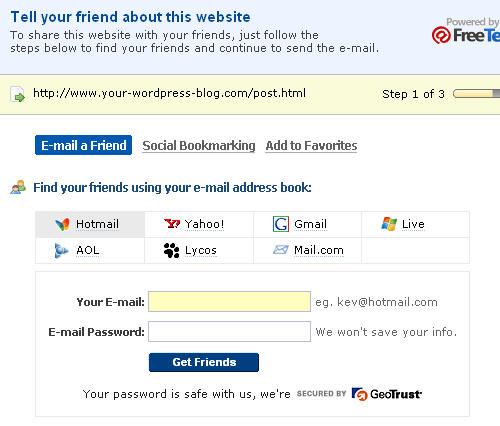Focus the Your E-mail input field
The width and height of the screenshot is (500, 426).
click(229, 302)
